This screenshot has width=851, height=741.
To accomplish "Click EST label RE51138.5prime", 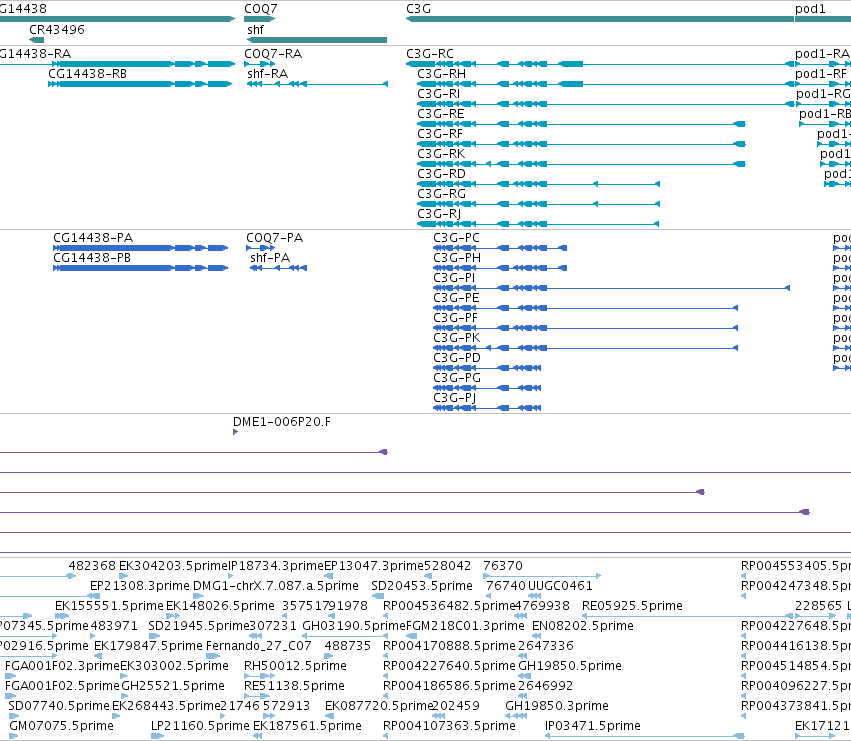I will pyautogui.click(x=294, y=686).
